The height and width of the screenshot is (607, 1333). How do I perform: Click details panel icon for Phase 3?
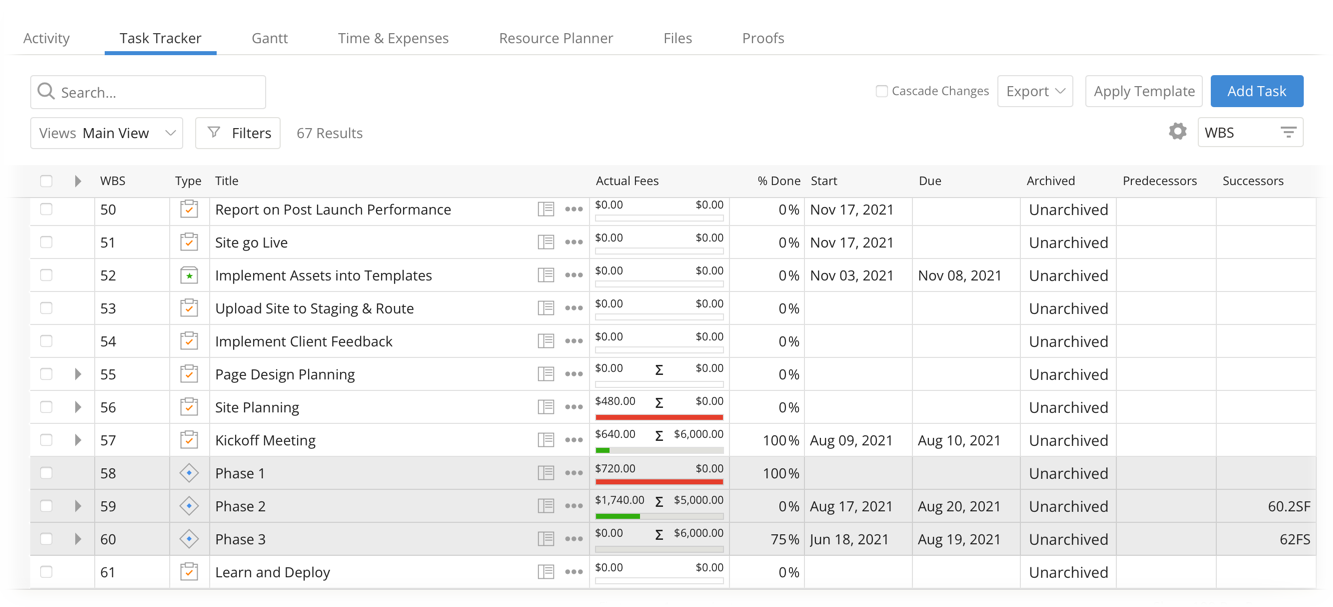(546, 539)
